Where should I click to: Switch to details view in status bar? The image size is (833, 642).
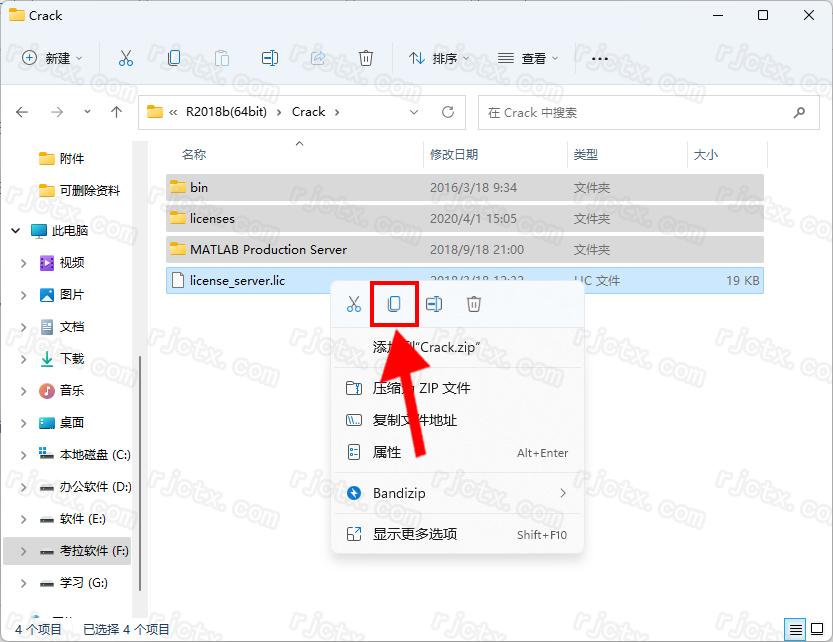pos(795,629)
